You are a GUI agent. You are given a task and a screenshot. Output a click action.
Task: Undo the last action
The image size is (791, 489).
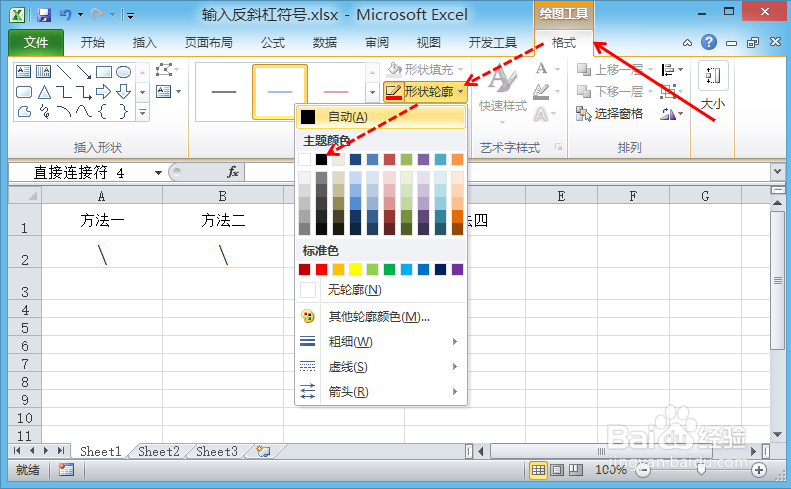tap(66, 15)
